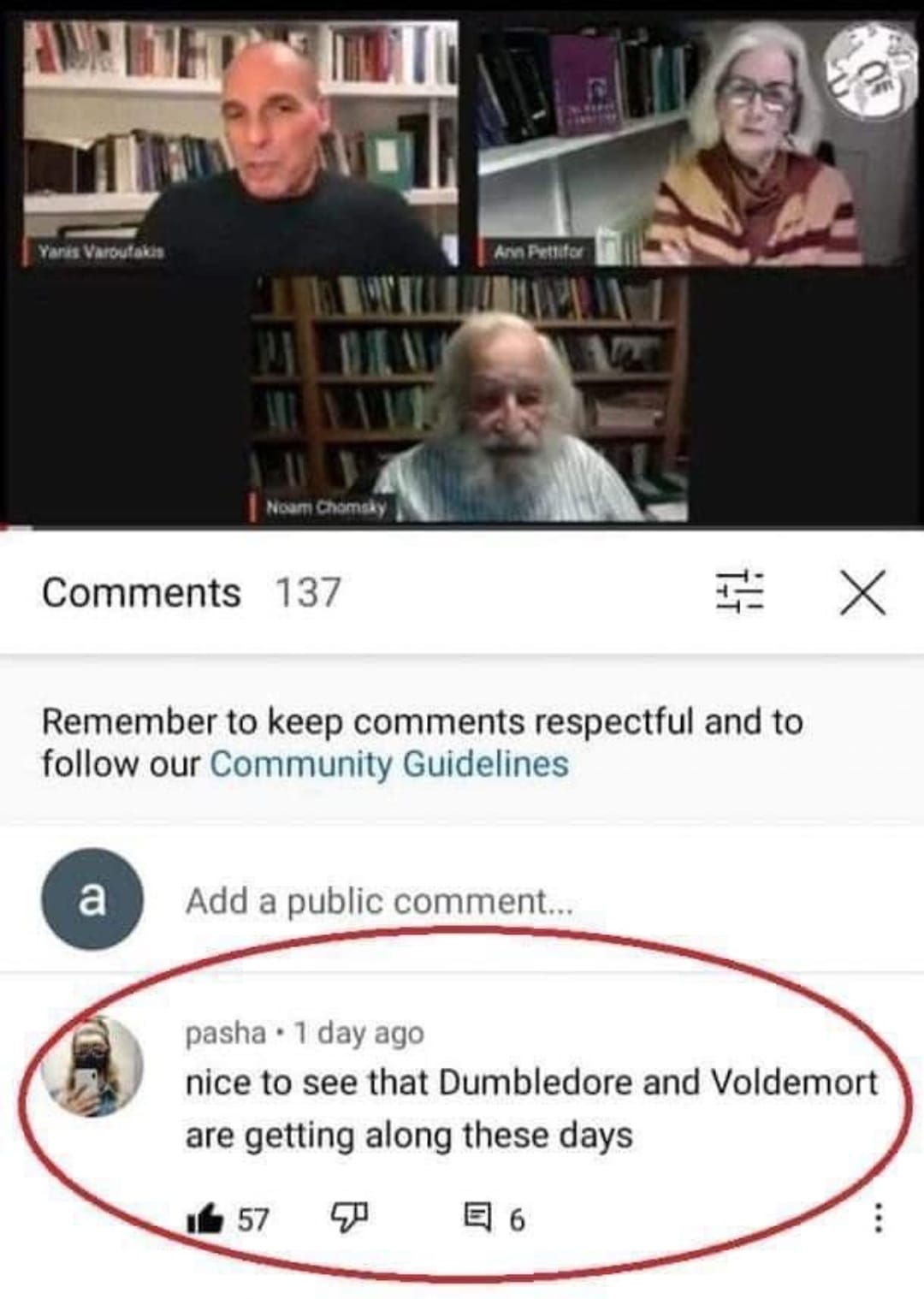Tap the Yanis Varoufakis video tile
924x1299 pixels.
point(240,143)
